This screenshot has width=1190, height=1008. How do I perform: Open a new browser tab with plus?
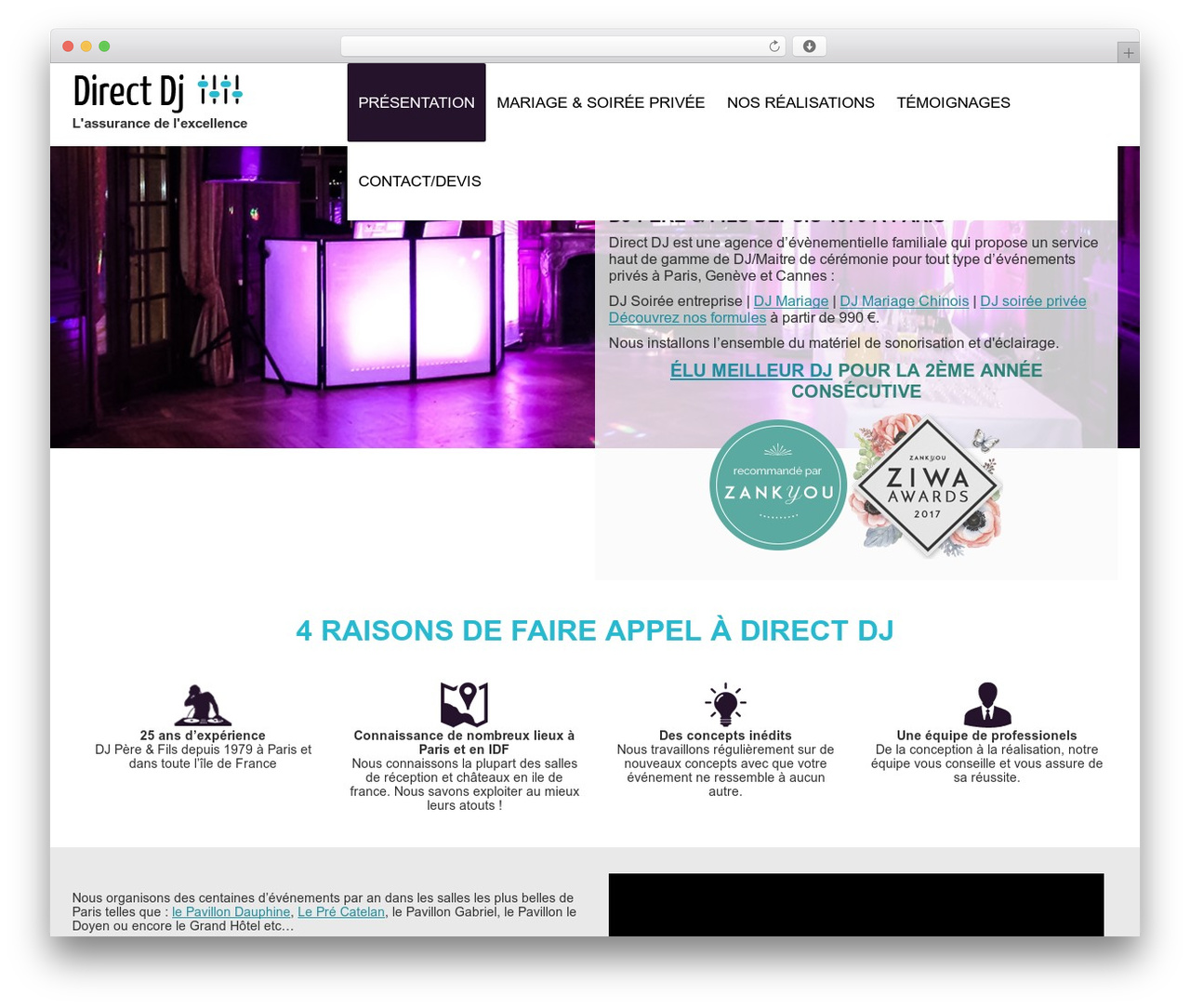(1128, 53)
